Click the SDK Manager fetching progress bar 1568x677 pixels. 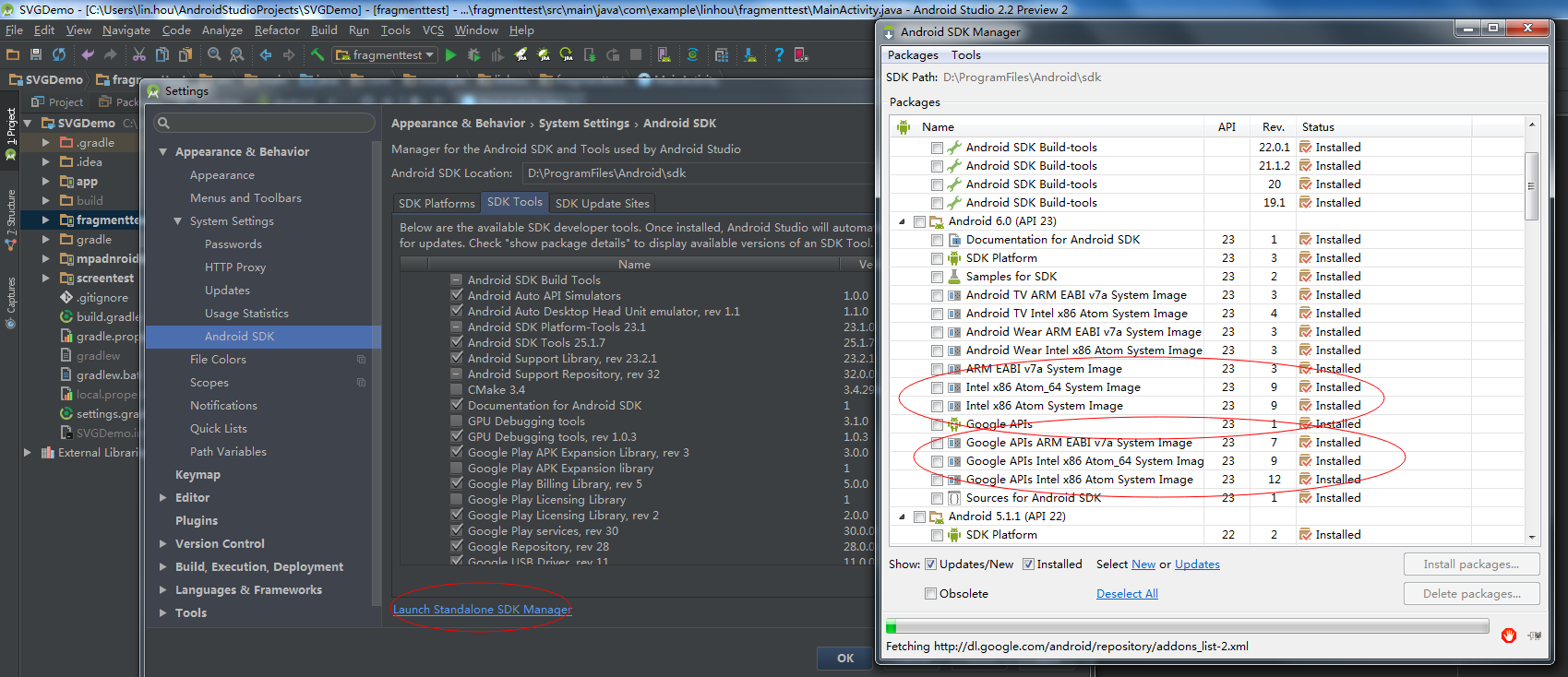tap(1187, 627)
